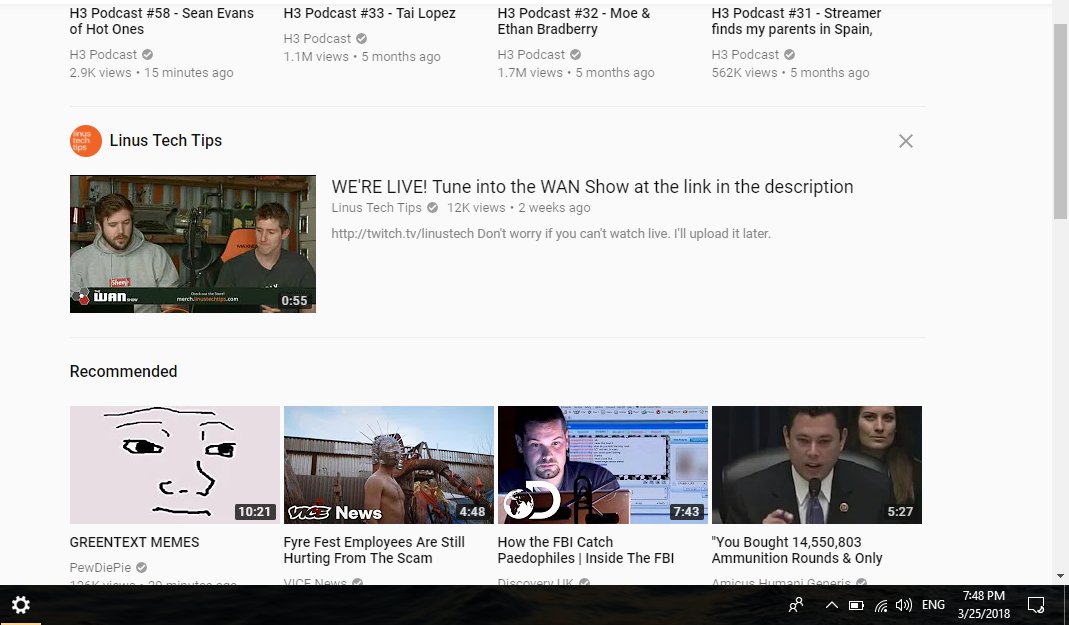Click '1.1M views • 5 months ago' text

click(362, 57)
